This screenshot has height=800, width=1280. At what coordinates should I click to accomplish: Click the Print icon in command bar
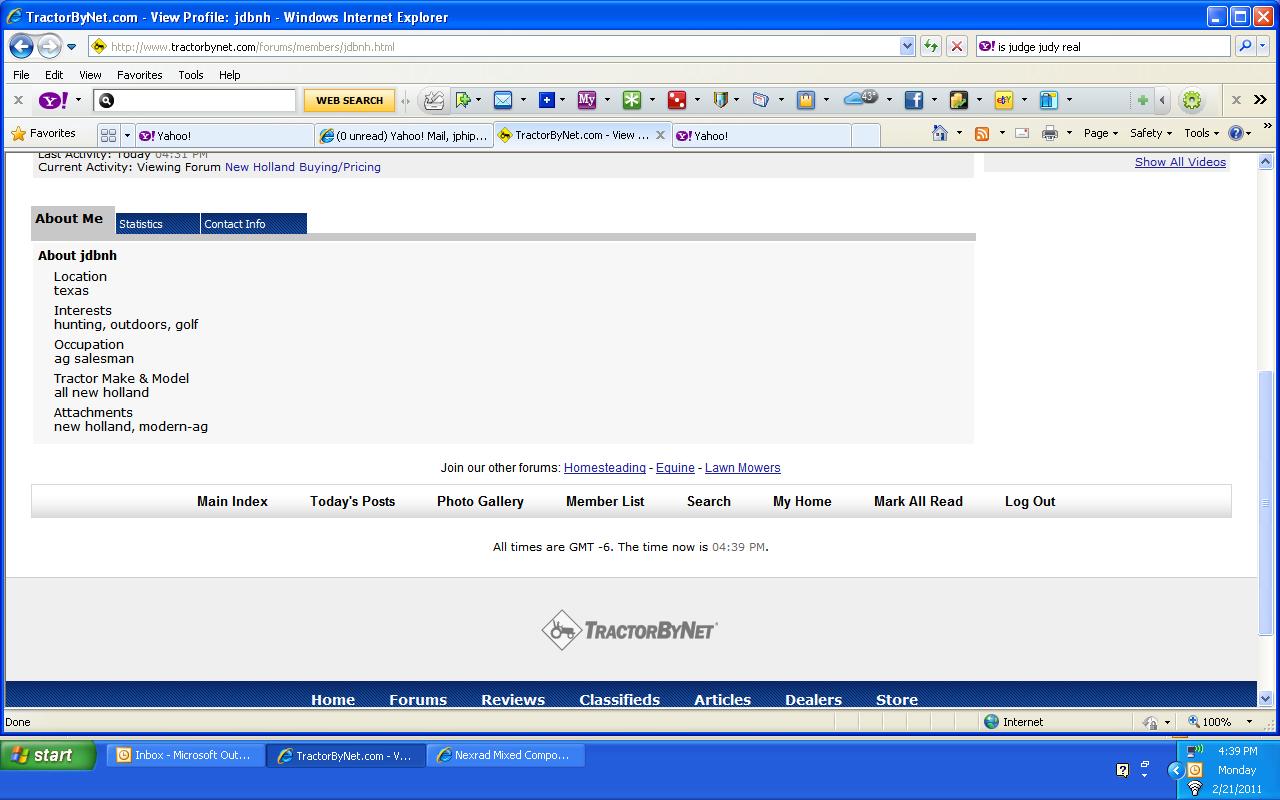click(1049, 133)
